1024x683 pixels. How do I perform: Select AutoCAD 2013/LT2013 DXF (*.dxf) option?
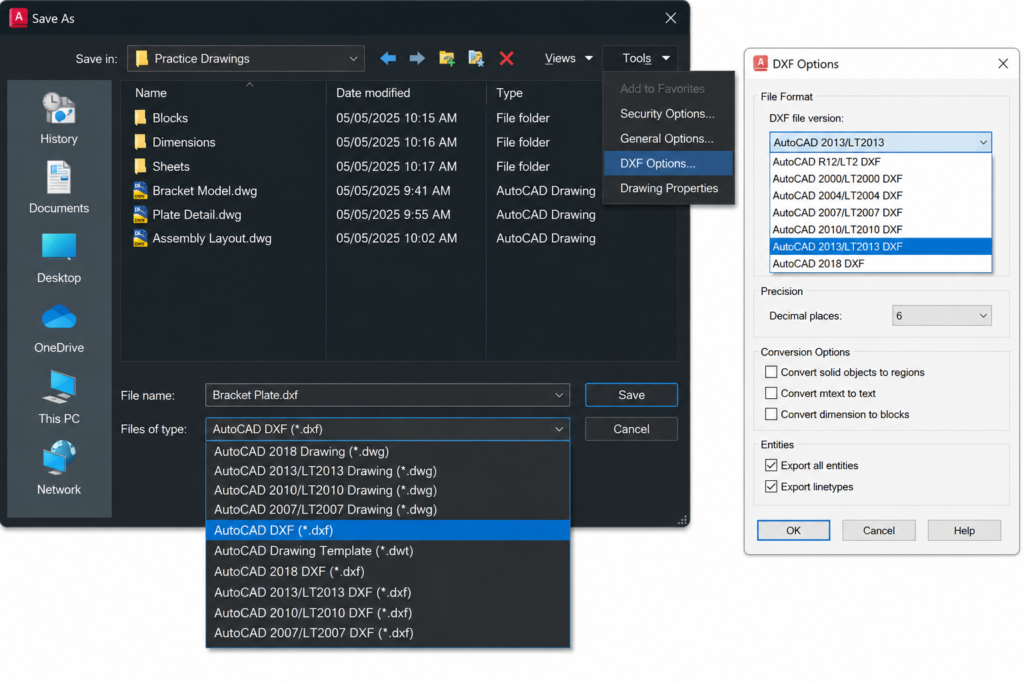(388, 592)
